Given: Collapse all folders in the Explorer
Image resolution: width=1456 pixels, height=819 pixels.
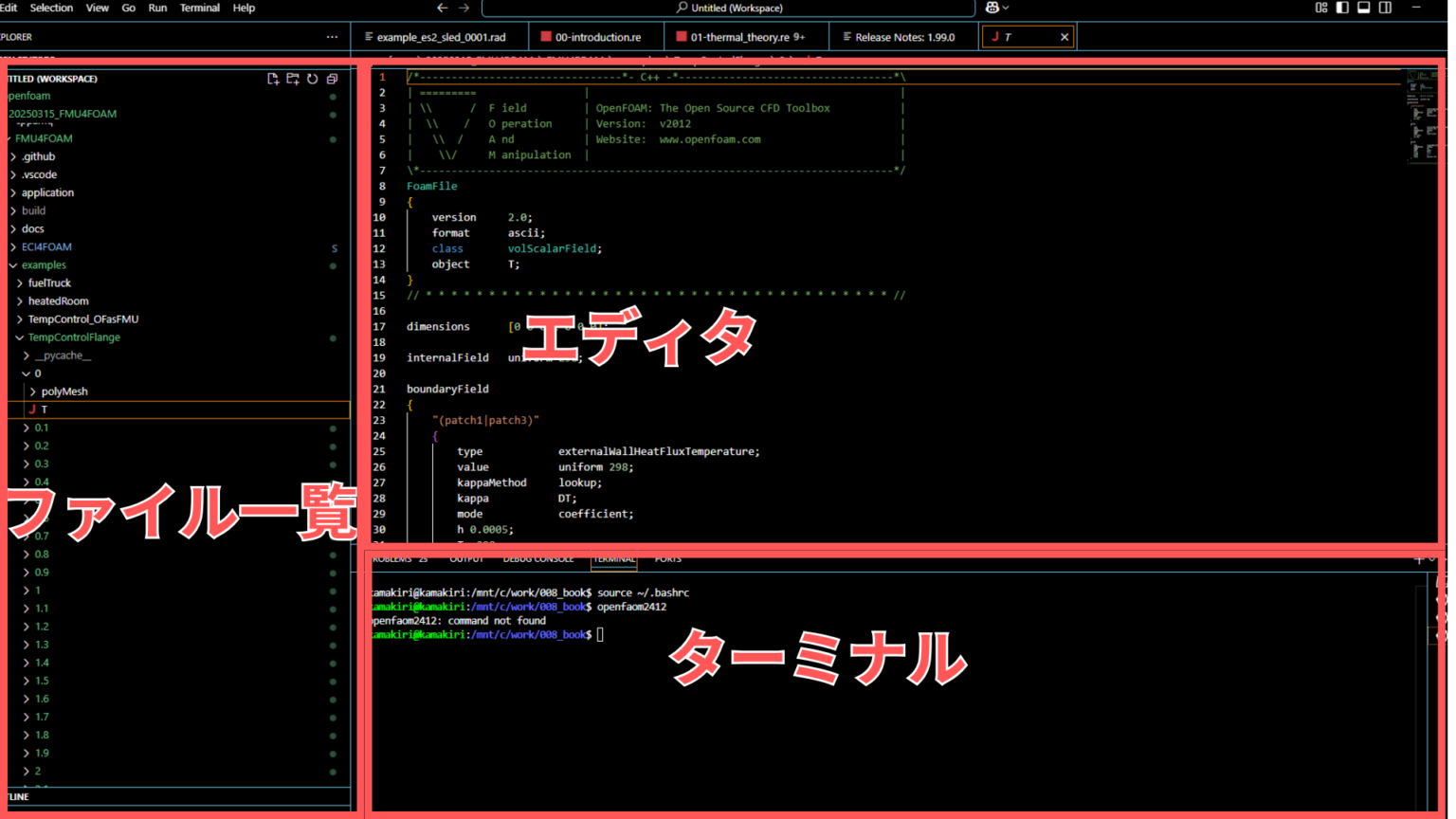Looking at the screenshot, I should [332, 80].
